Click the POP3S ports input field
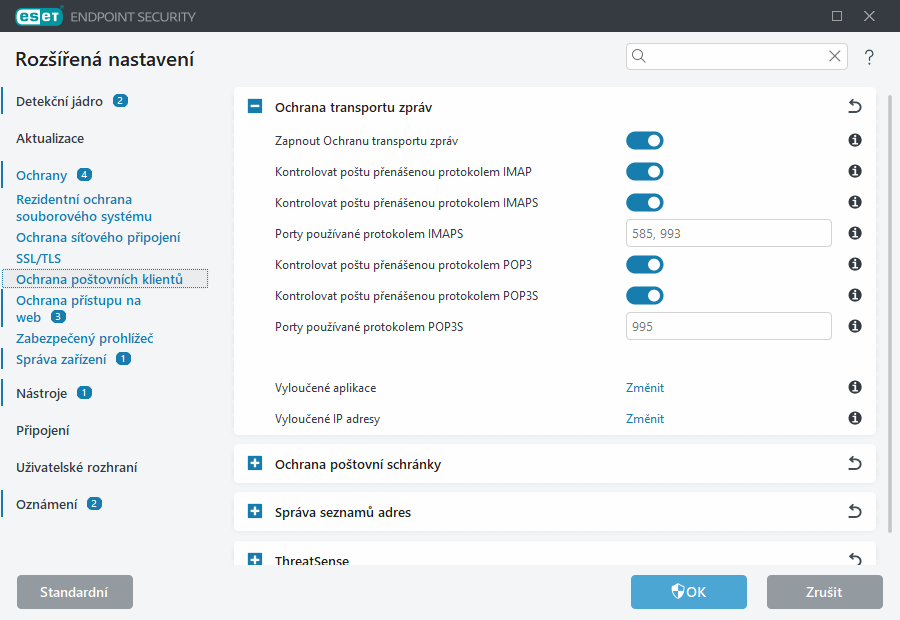The height and width of the screenshot is (620, 900). point(728,326)
